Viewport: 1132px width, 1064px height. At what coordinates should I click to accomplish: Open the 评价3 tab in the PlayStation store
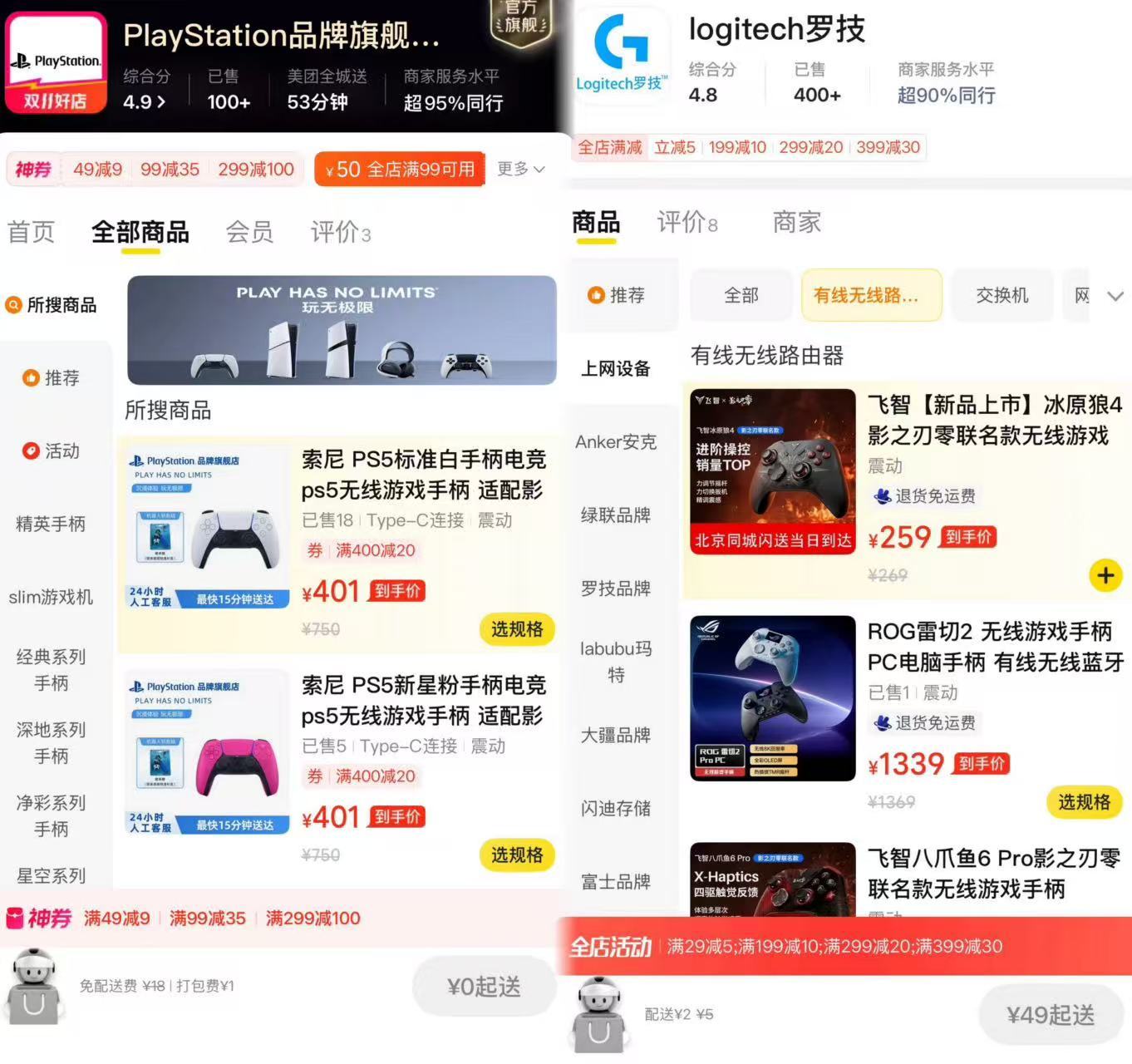(341, 232)
